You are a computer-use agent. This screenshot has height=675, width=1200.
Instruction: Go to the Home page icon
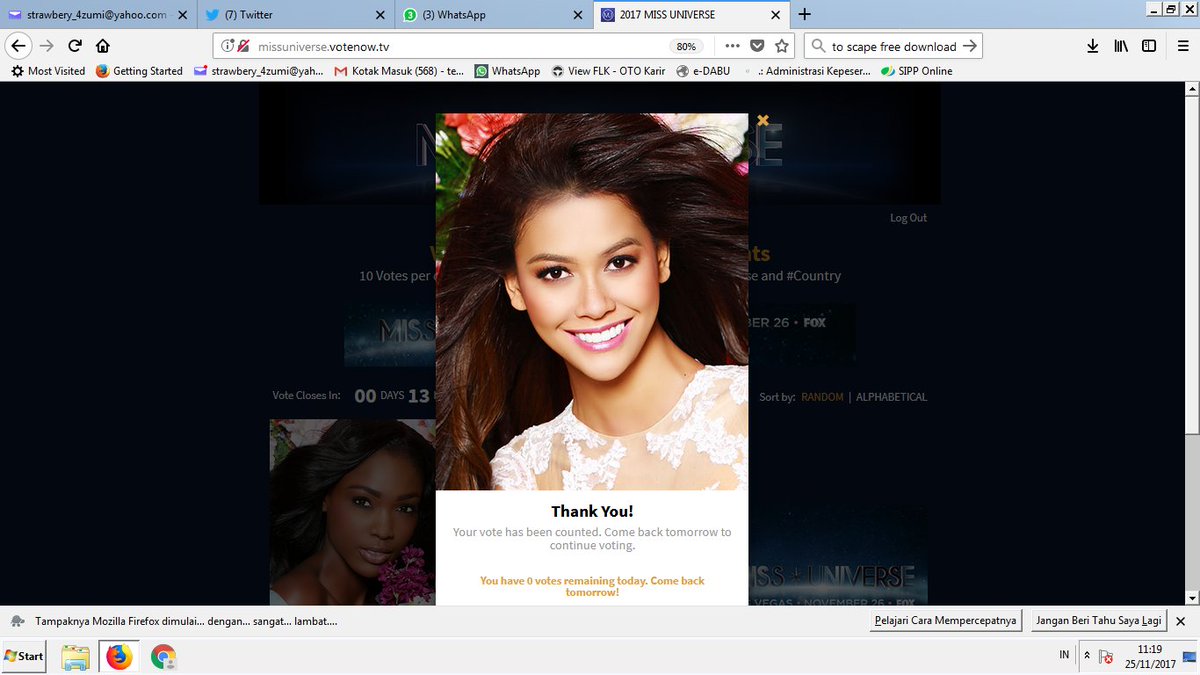[x=102, y=46]
